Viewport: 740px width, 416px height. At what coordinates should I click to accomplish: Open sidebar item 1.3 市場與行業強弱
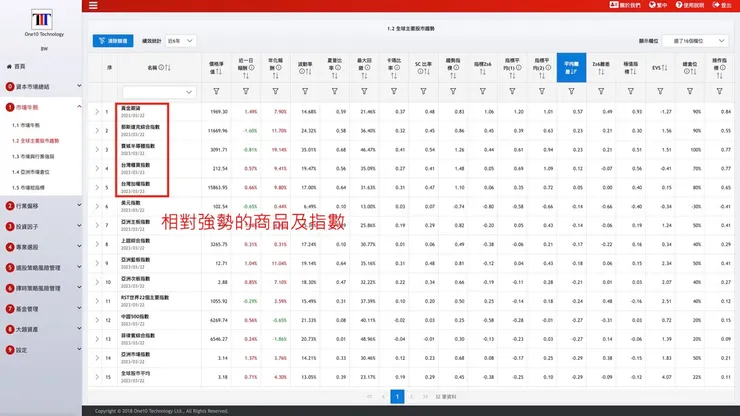click(33, 156)
